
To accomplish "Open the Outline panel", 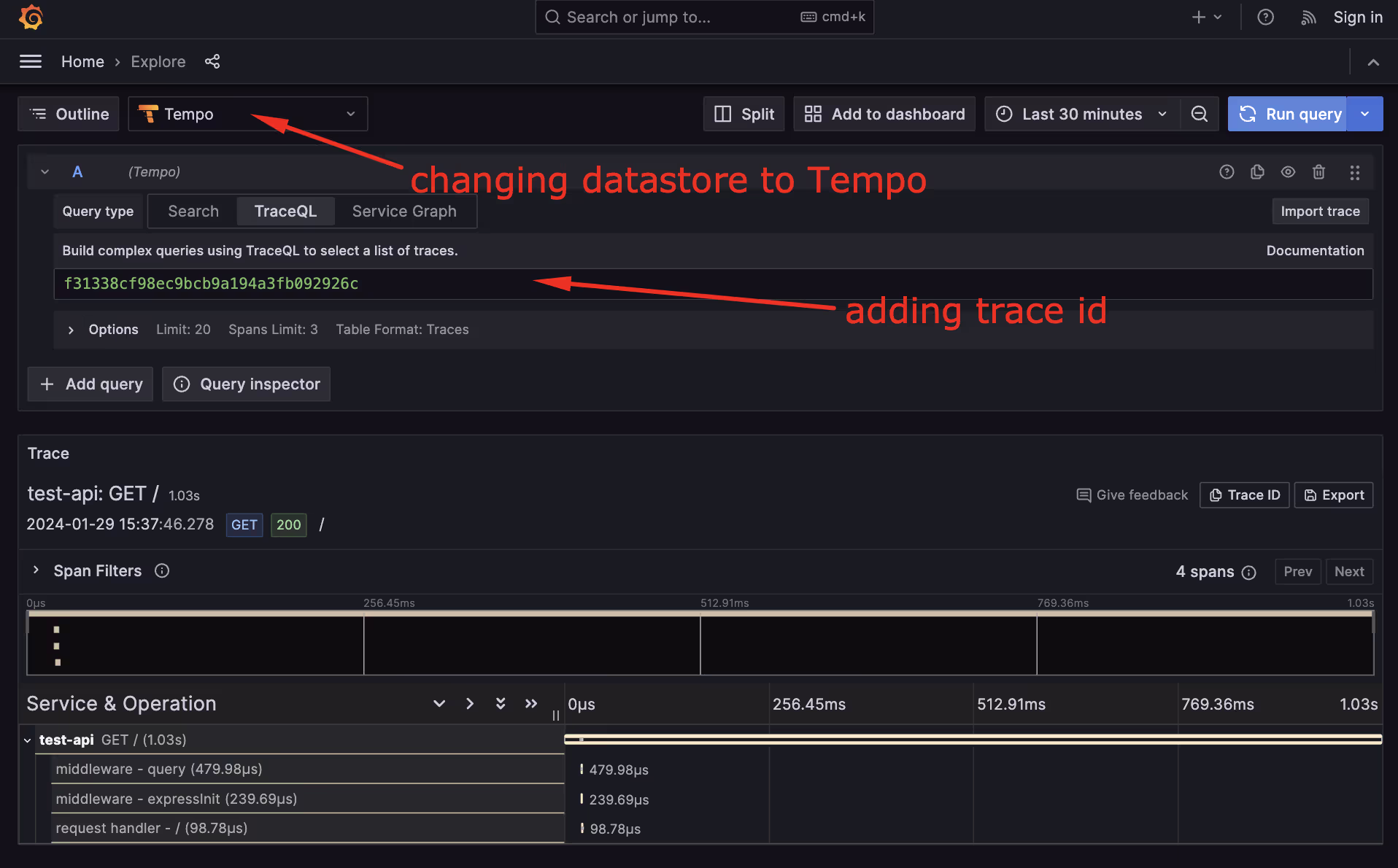I will pos(69,114).
